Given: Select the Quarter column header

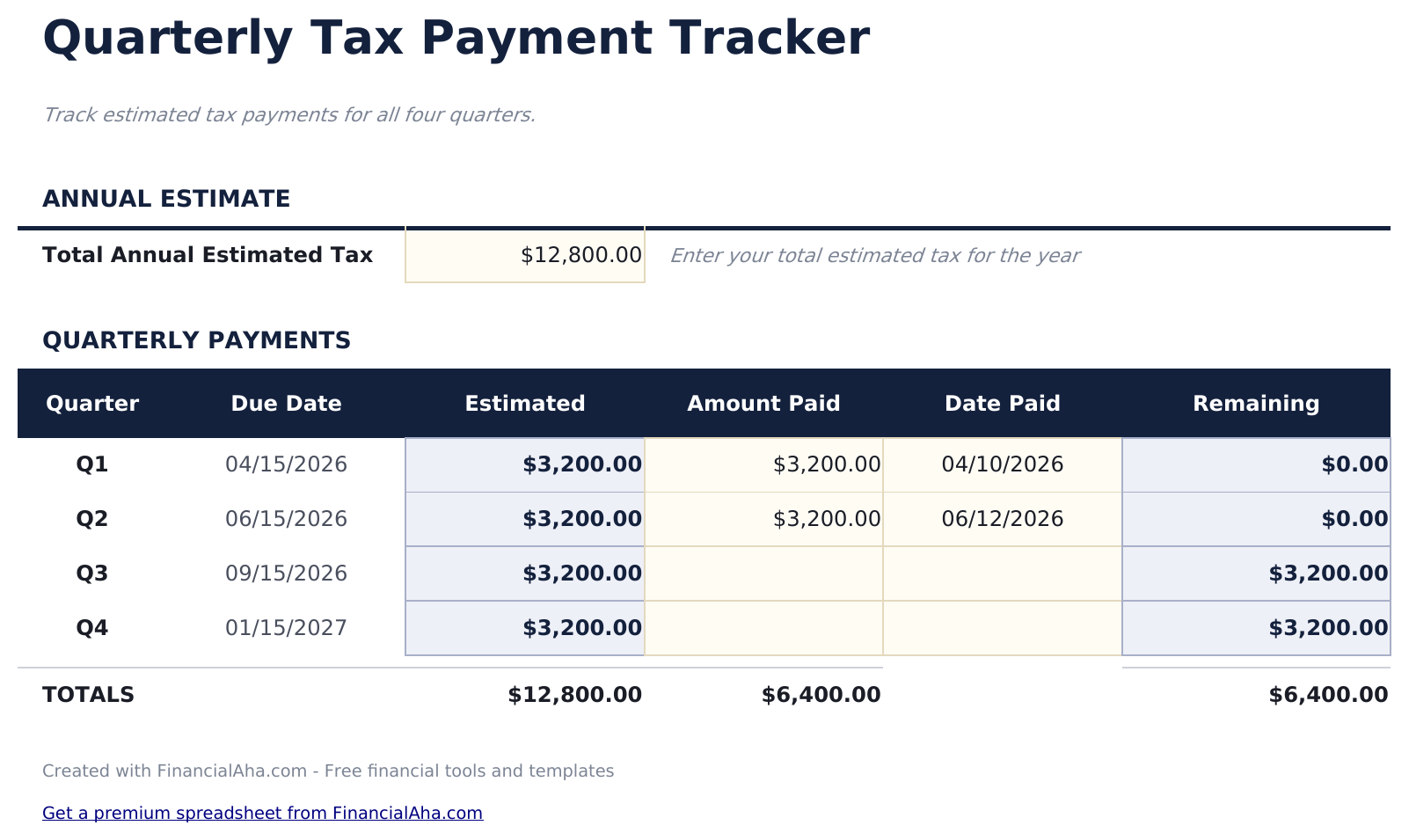Looking at the screenshot, I should pos(92,404).
